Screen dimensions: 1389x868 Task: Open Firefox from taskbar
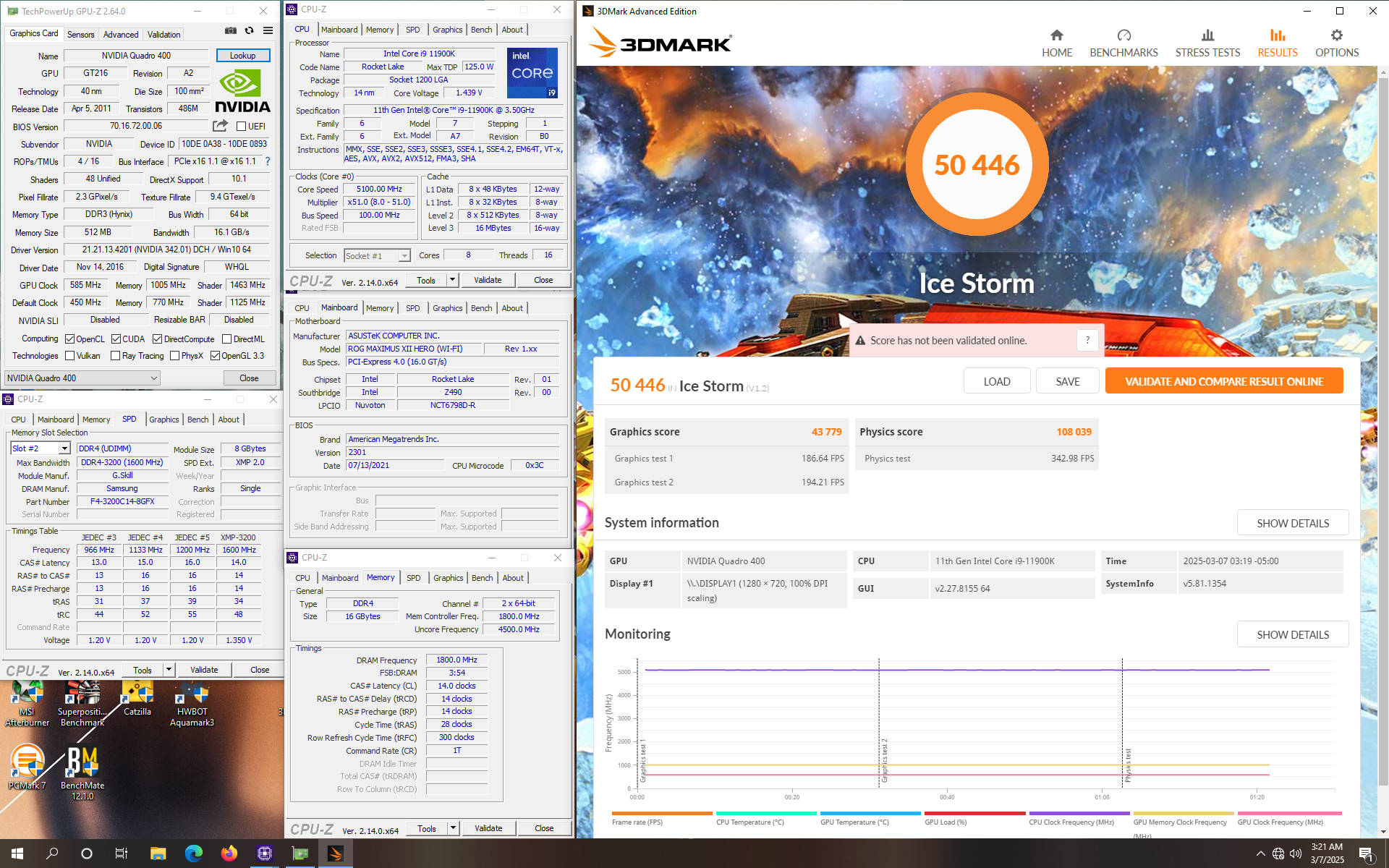[x=229, y=854]
